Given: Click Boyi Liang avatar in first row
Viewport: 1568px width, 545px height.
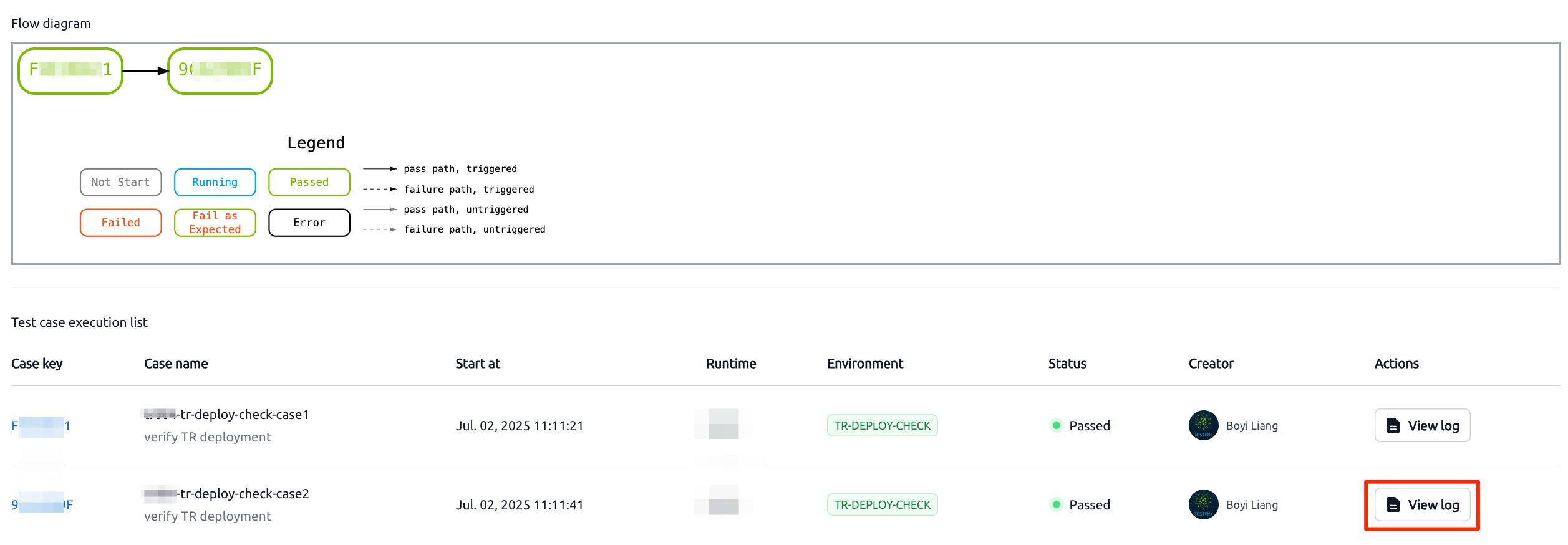Looking at the screenshot, I should pos(1204,426).
